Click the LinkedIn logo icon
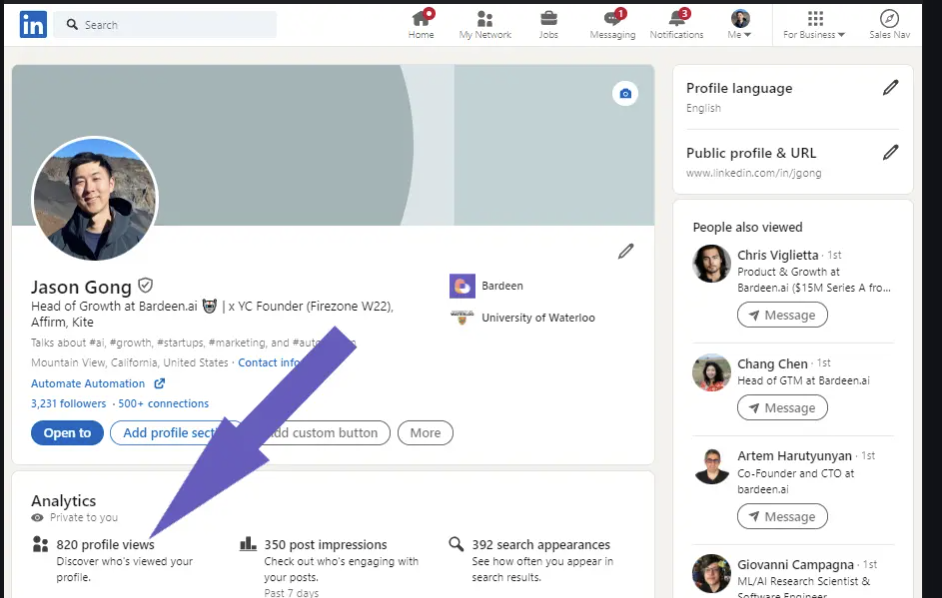 (x=33, y=25)
